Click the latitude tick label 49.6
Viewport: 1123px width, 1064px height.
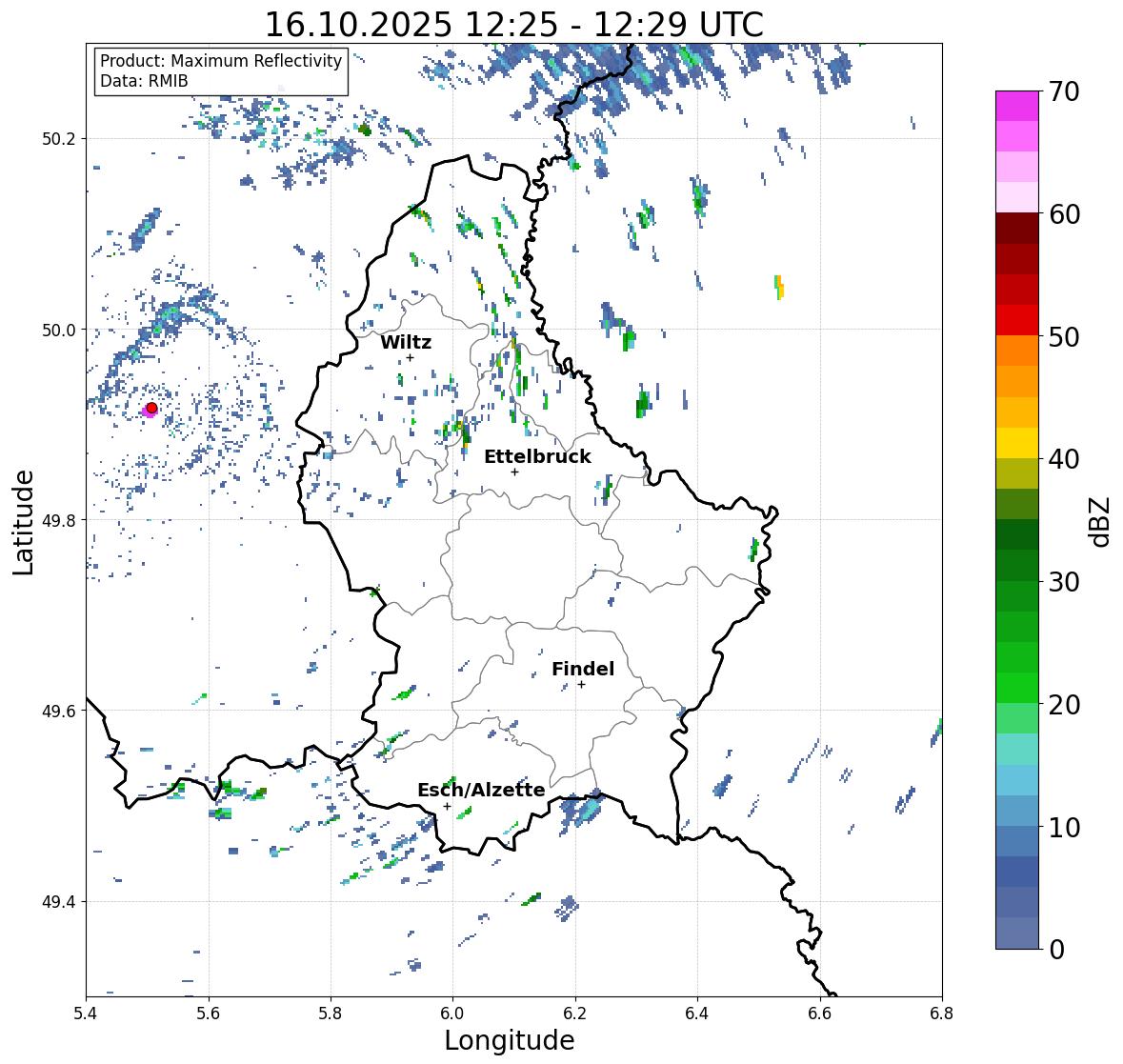59,711
